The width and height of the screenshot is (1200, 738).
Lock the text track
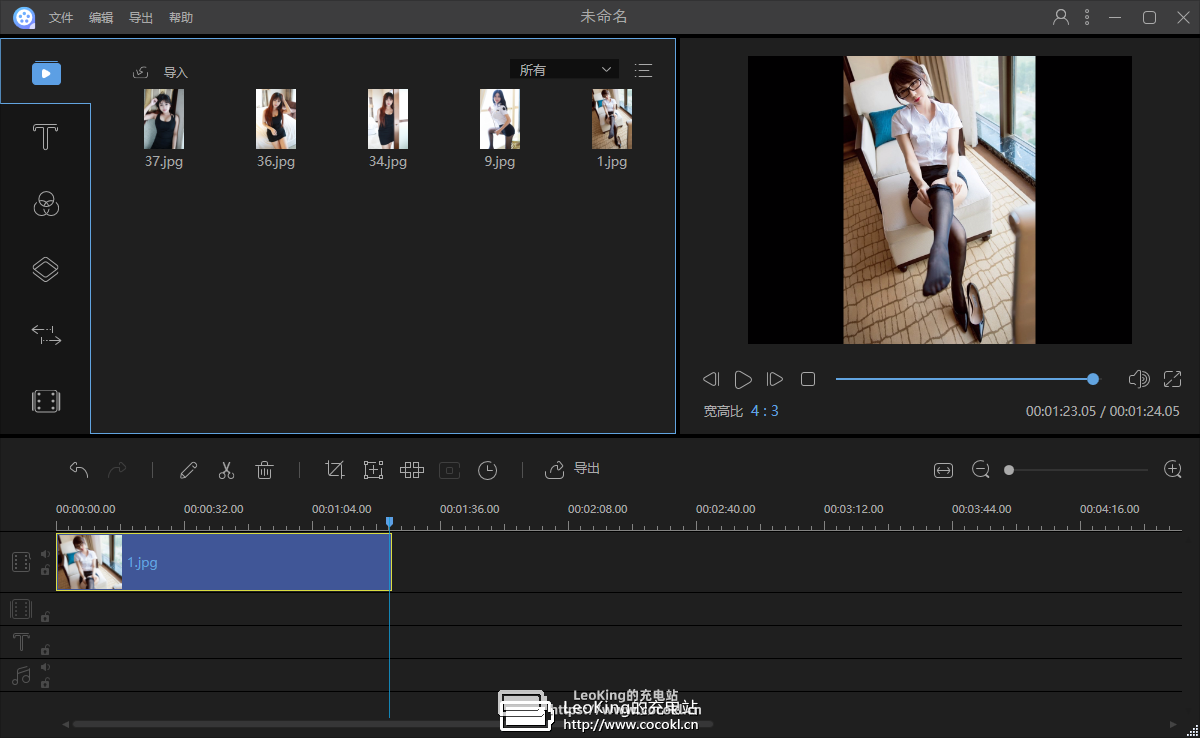point(45,650)
